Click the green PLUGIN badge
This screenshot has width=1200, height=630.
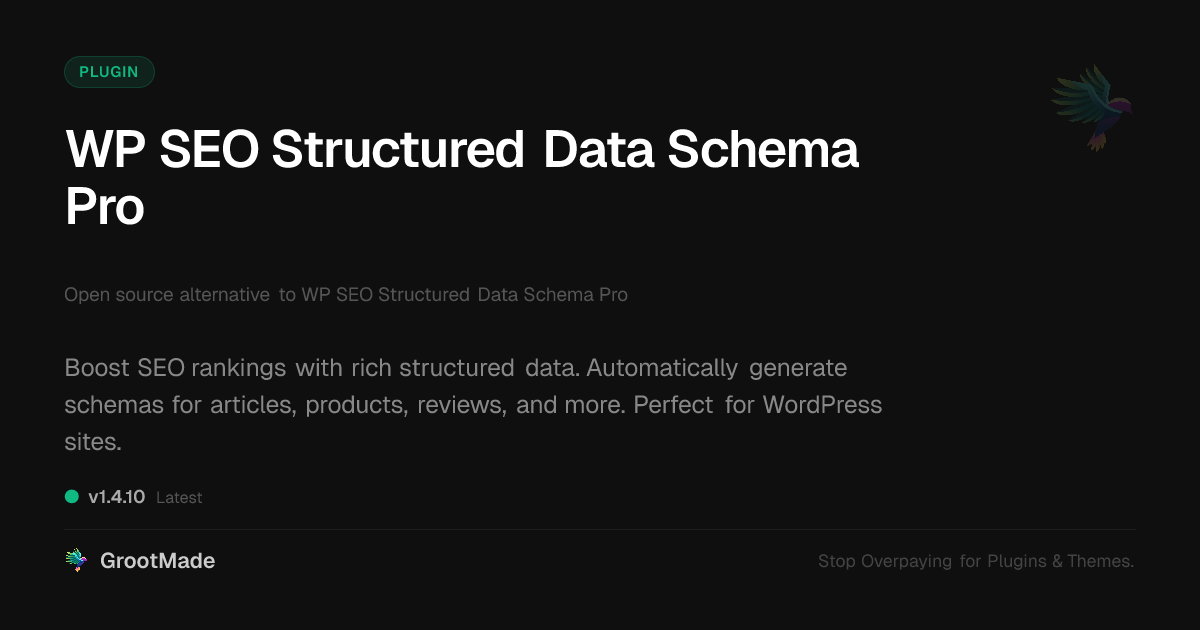[109, 72]
